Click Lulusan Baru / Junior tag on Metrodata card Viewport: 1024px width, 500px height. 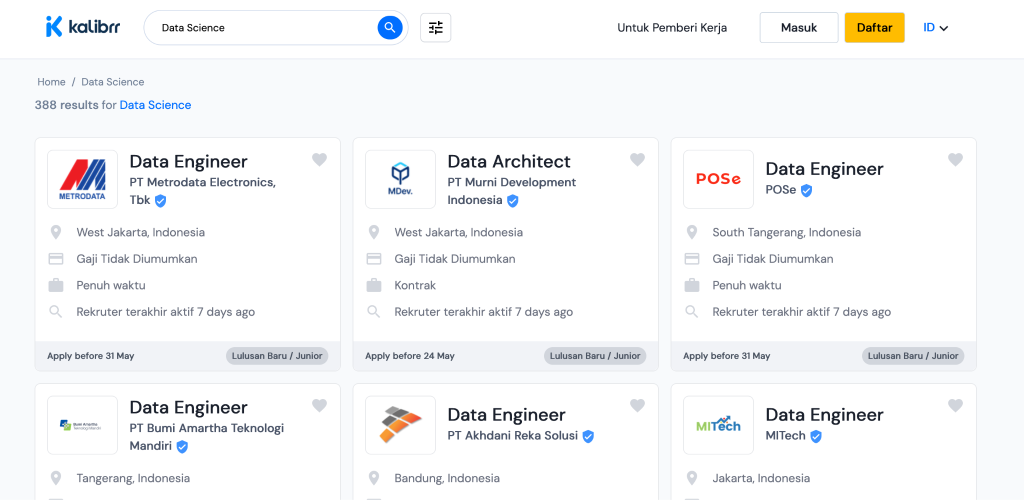click(277, 356)
